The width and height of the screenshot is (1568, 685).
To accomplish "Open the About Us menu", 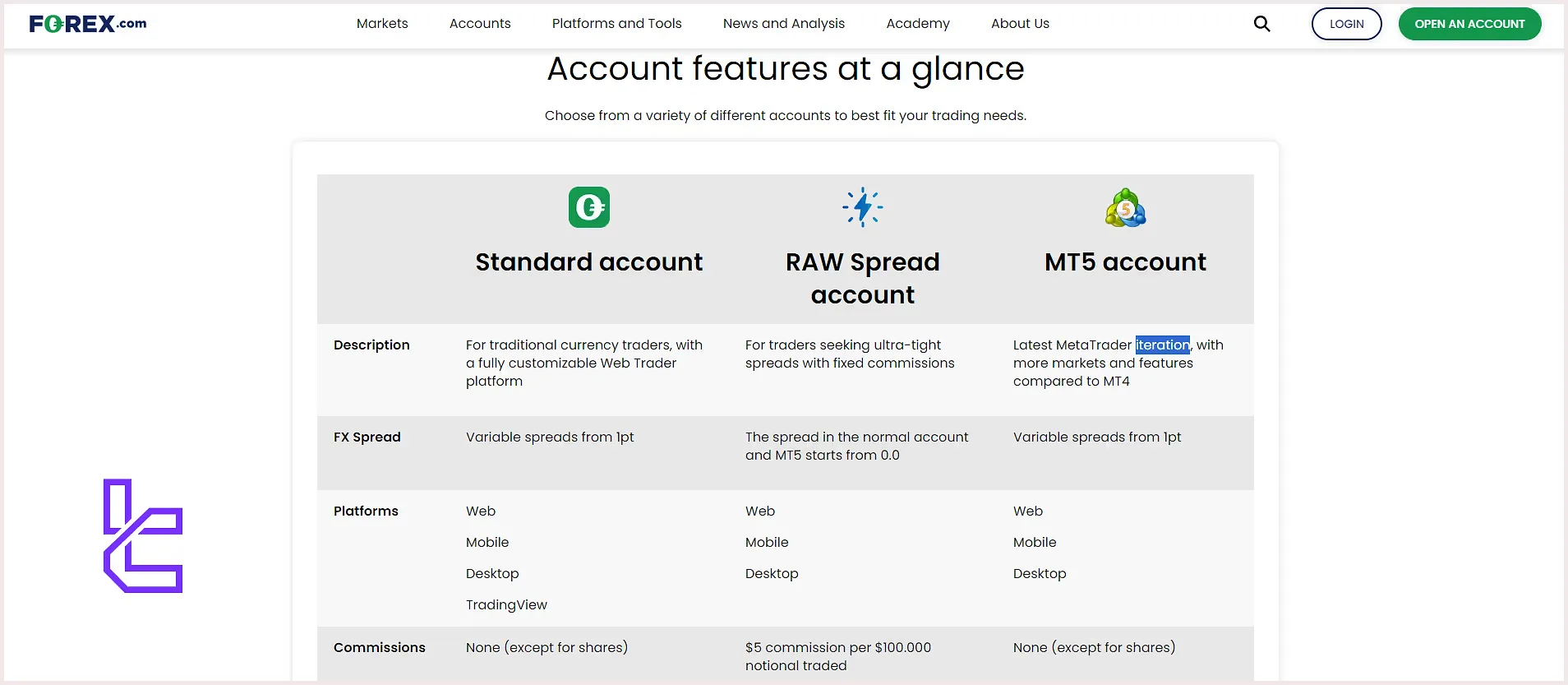I will 1020,24.
